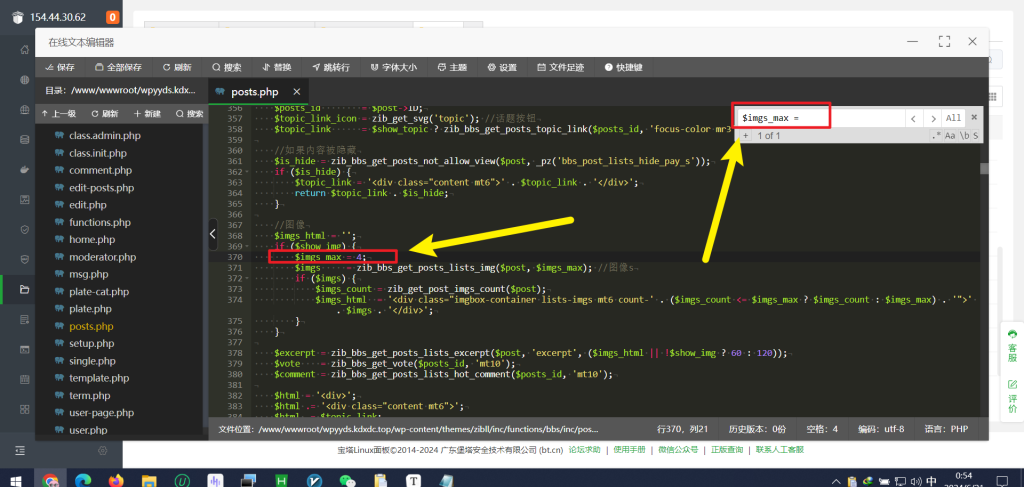The width and height of the screenshot is (1024, 487).
Task: Toggle regex search option
Action: (x=936, y=135)
